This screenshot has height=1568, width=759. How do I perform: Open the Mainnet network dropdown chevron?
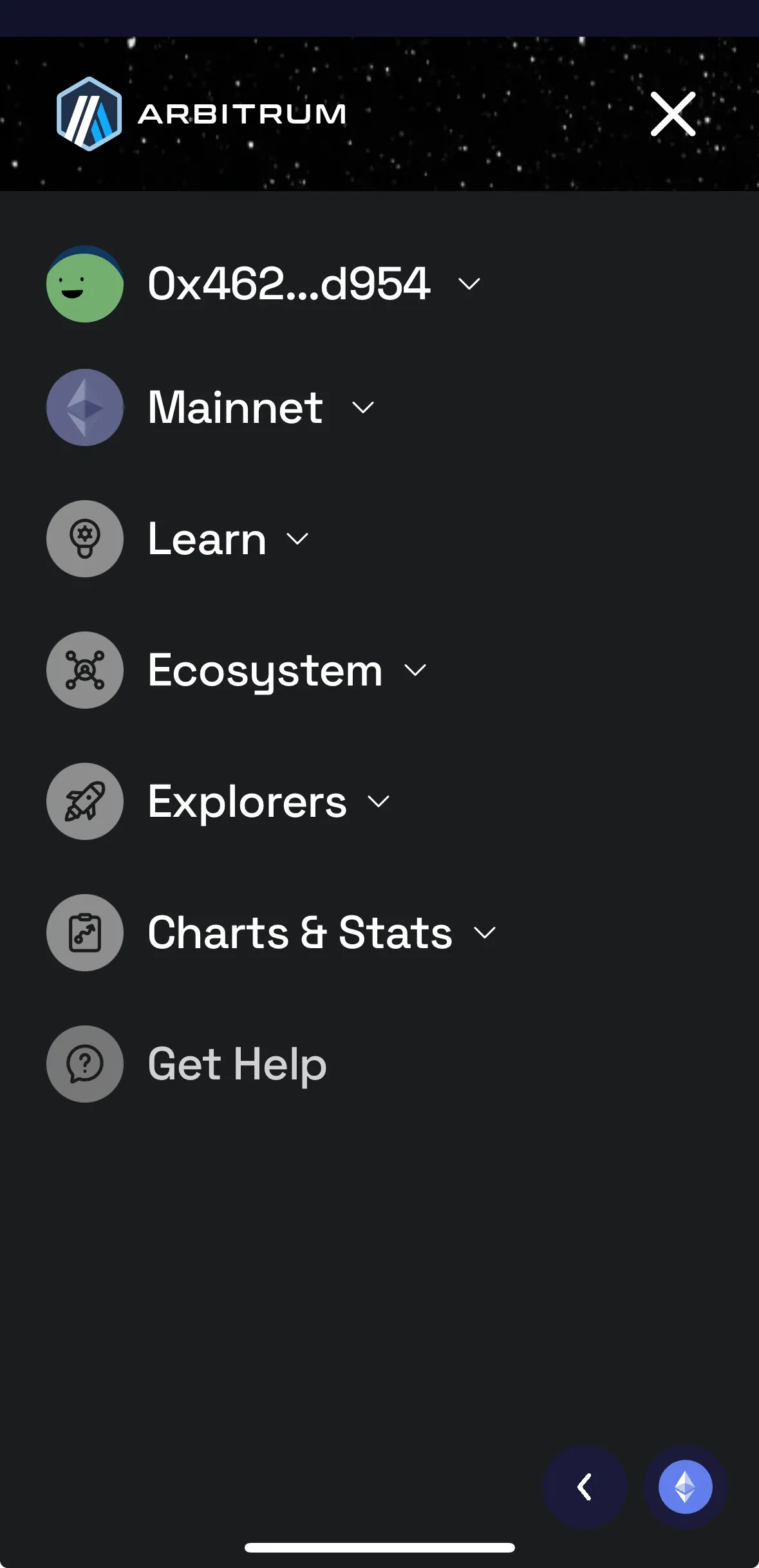point(363,407)
